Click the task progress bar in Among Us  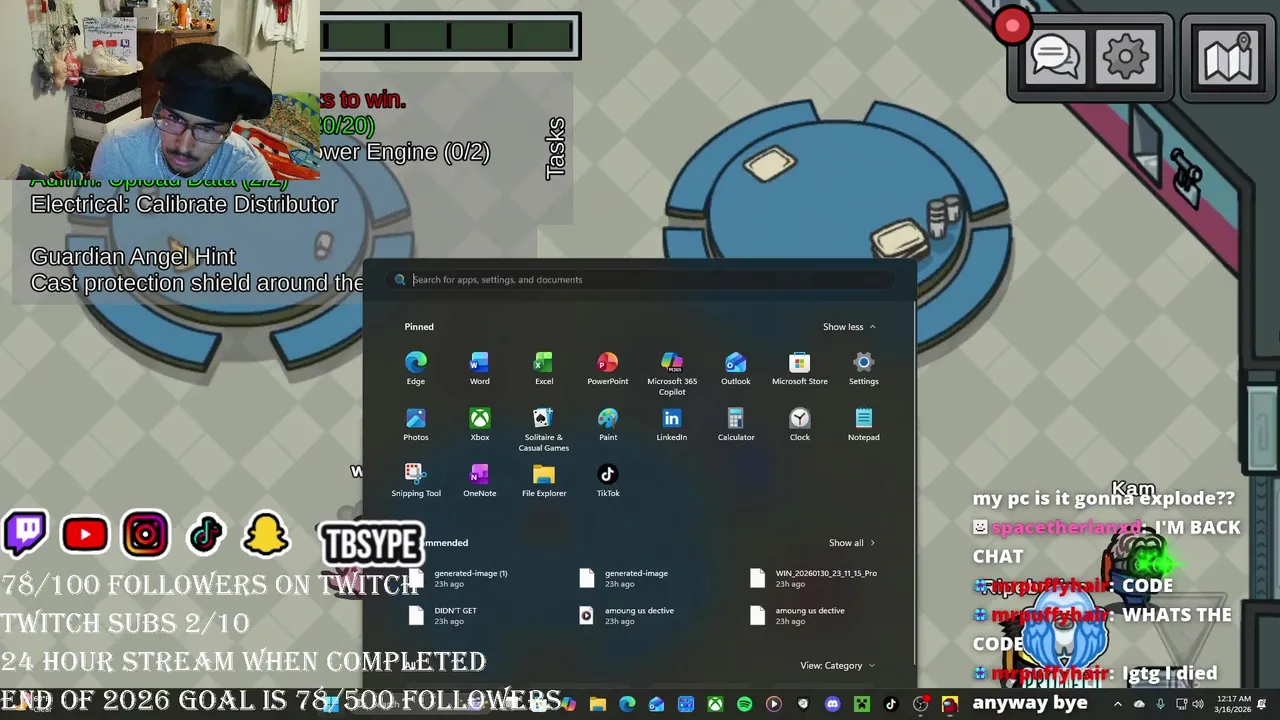click(x=450, y=37)
